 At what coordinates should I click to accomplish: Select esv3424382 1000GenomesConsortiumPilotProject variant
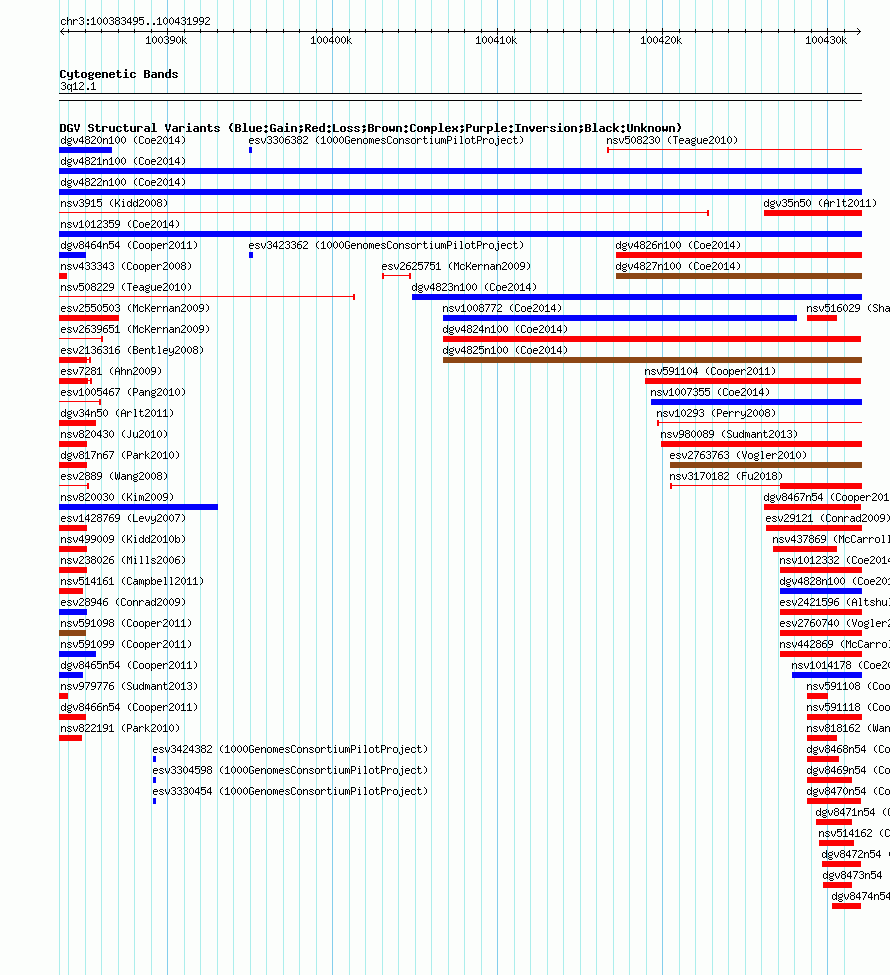[x=290, y=750]
